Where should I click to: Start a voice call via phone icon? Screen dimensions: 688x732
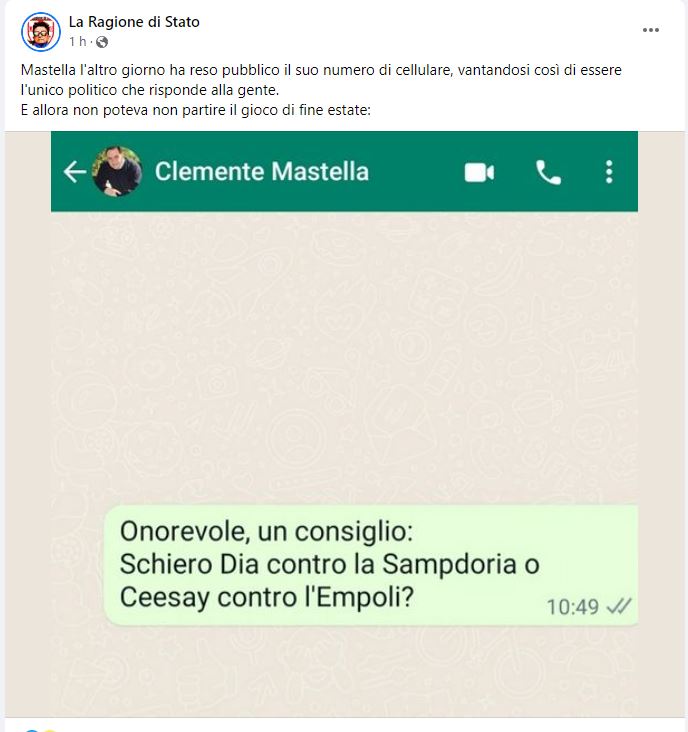click(548, 172)
